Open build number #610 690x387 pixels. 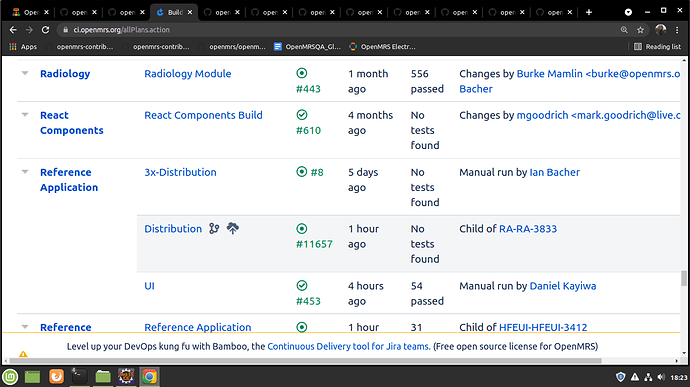(x=308, y=130)
